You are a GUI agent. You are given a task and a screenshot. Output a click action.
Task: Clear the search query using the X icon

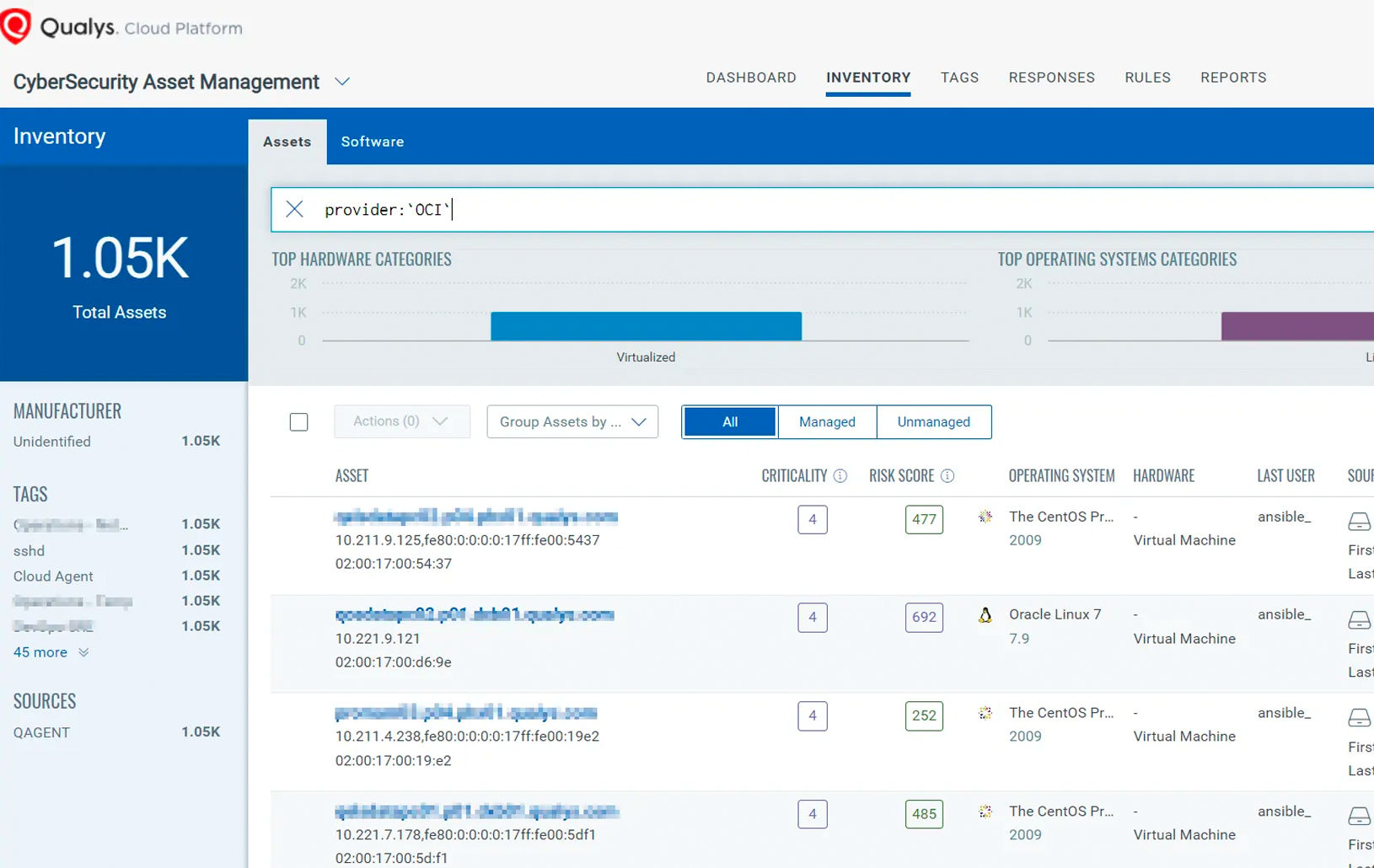[294, 209]
